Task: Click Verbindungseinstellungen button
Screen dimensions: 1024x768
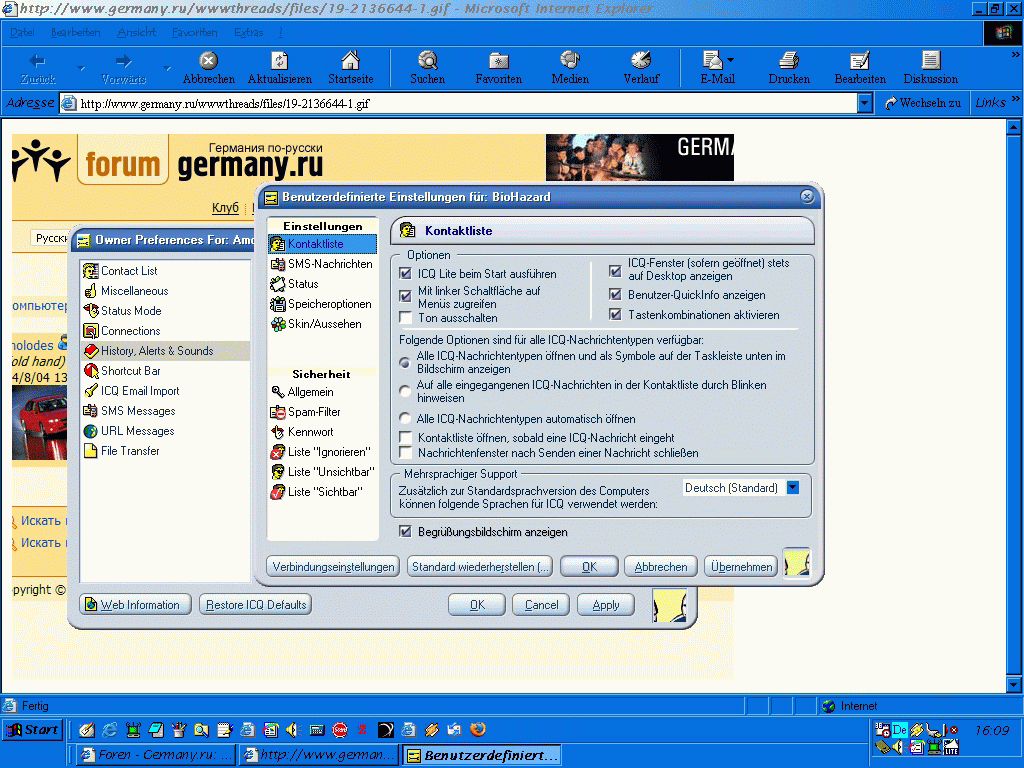Action: tap(333, 567)
